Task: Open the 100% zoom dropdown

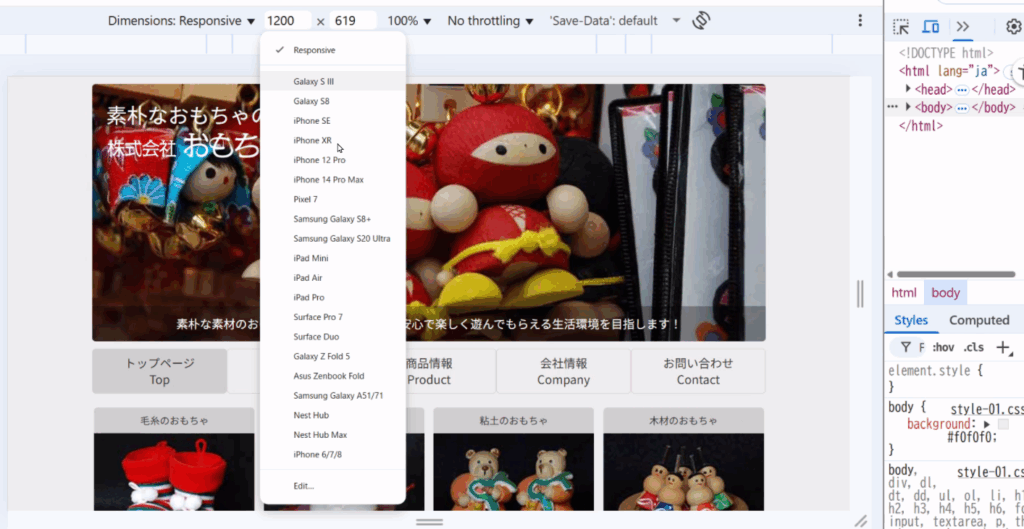Action: tap(410, 21)
